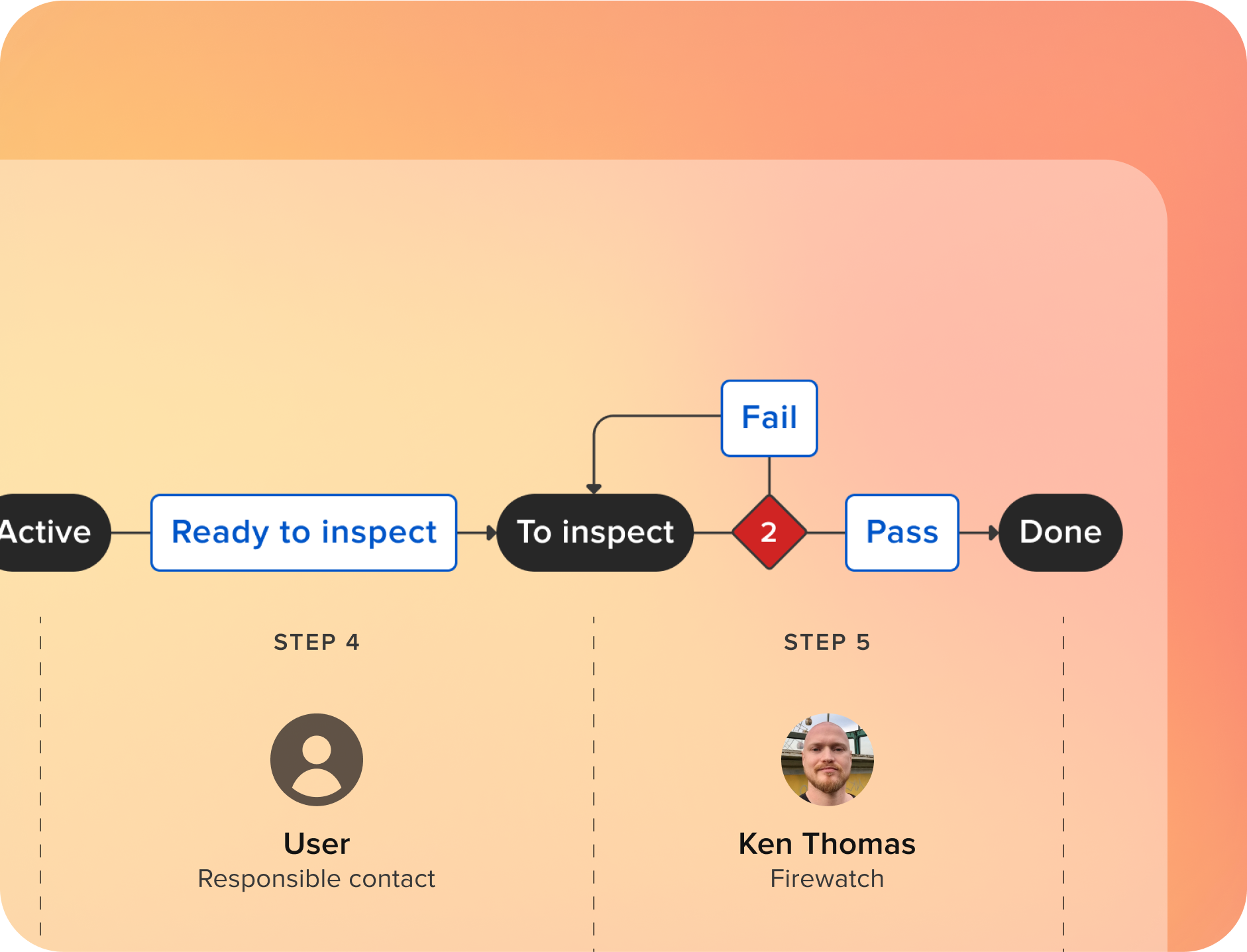The width and height of the screenshot is (1247, 952).
Task: Click the Responsible contact caption
Action: [317, 879]
